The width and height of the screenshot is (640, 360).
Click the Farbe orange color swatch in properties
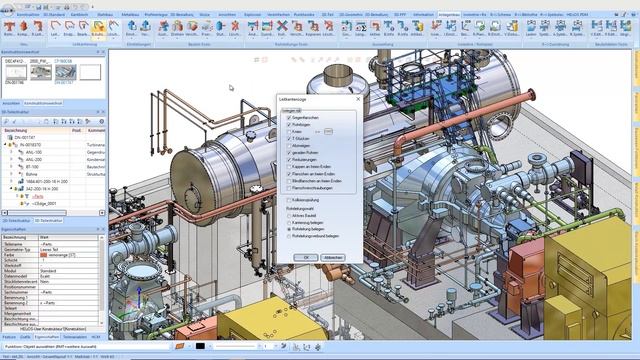43,255
